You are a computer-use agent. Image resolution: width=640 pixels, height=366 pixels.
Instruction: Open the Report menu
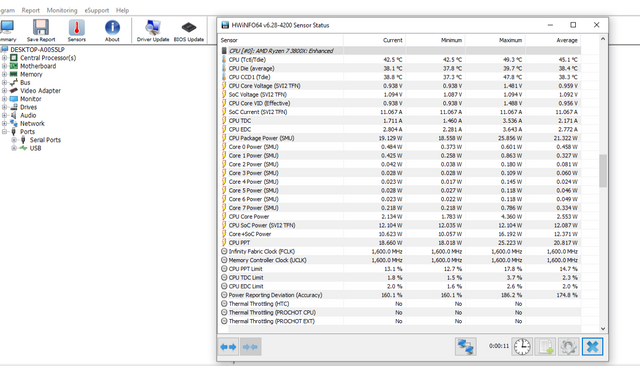tap(31, 10)
